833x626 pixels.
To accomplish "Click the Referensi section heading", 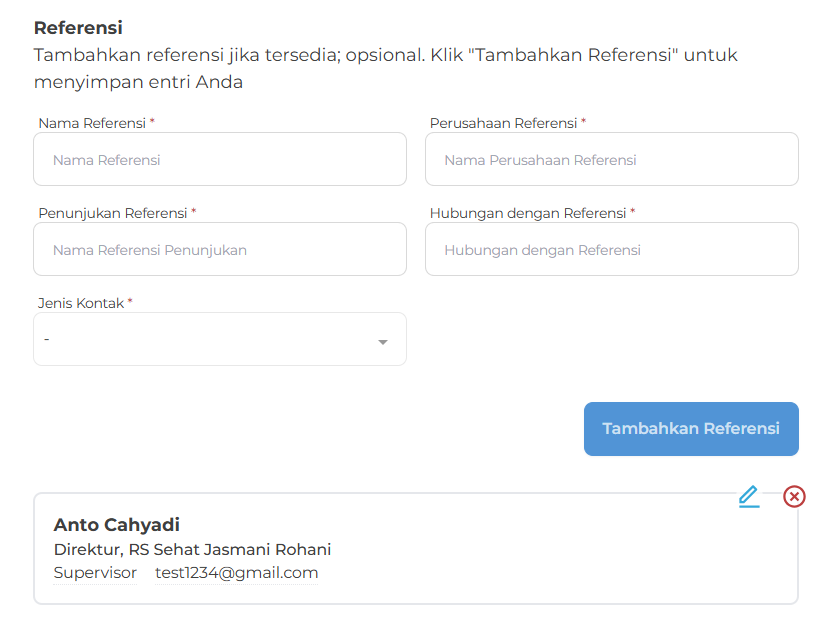I will point(78,28).
